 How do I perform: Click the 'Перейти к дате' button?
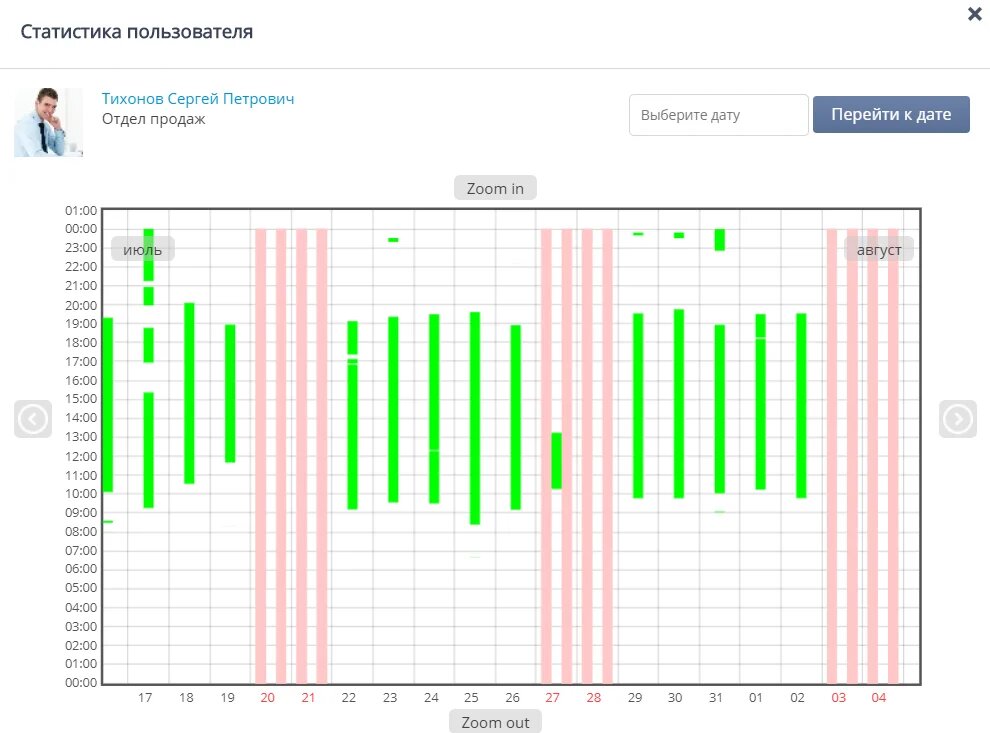tap(891, 114)
